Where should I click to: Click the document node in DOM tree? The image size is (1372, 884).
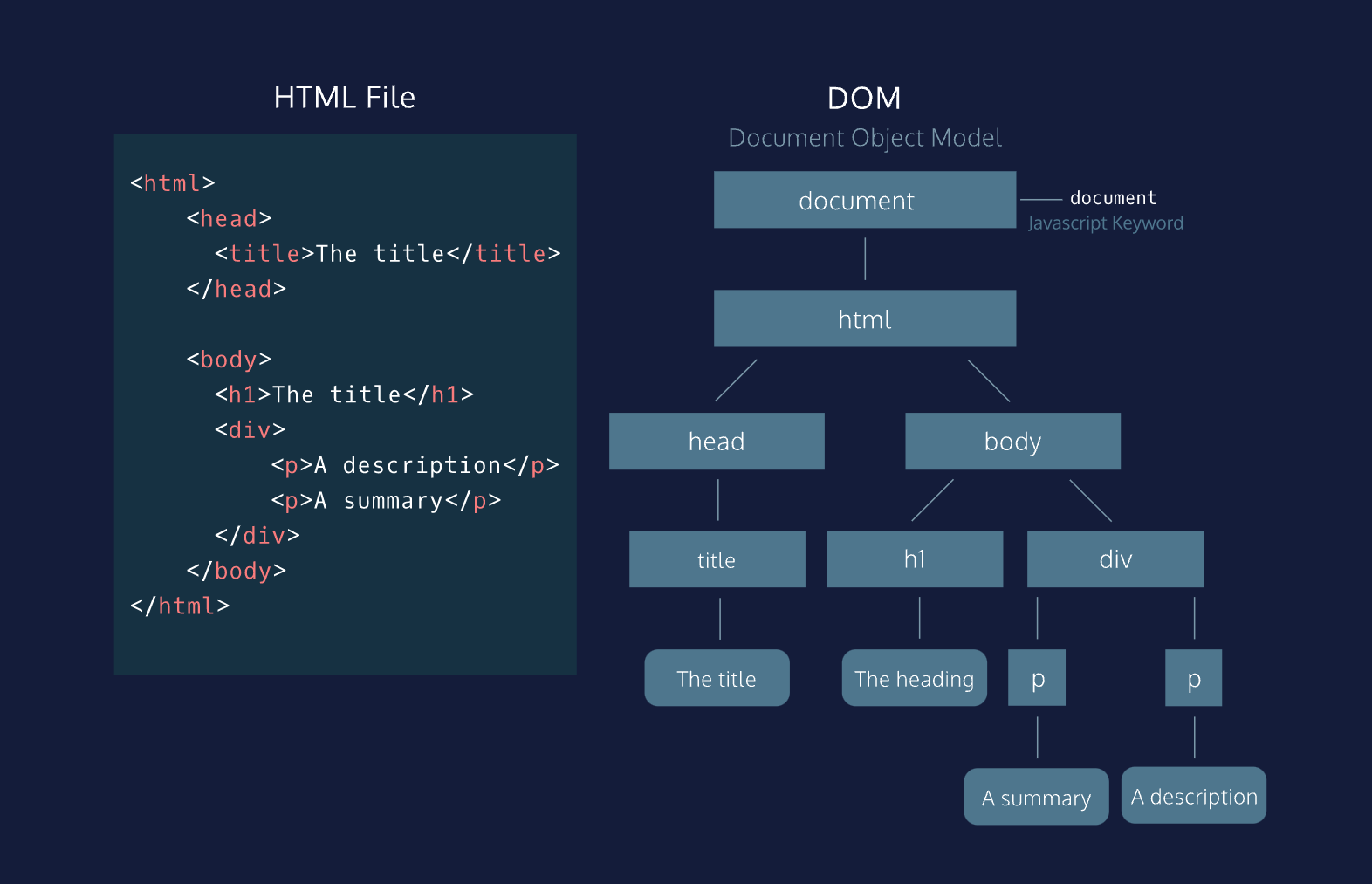coord(865,200)
